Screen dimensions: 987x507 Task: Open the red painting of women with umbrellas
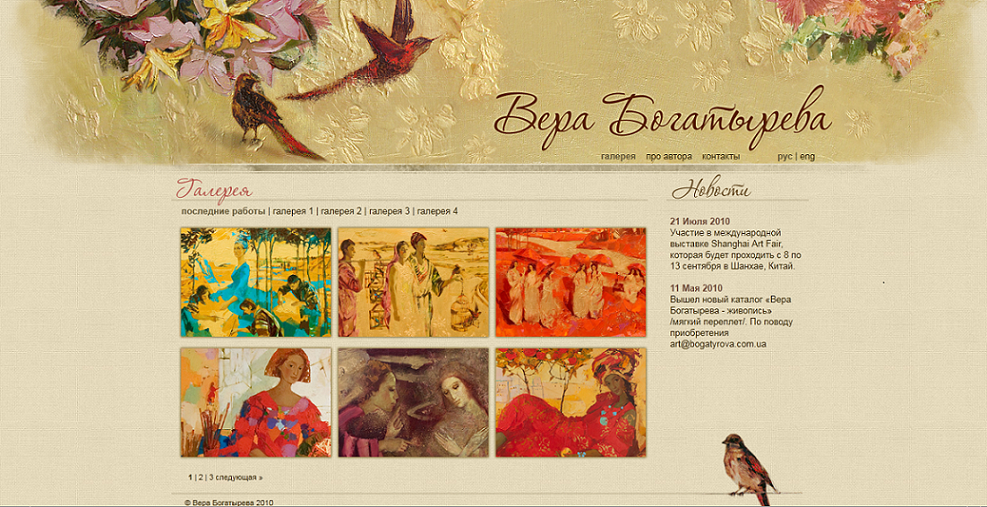570,282
